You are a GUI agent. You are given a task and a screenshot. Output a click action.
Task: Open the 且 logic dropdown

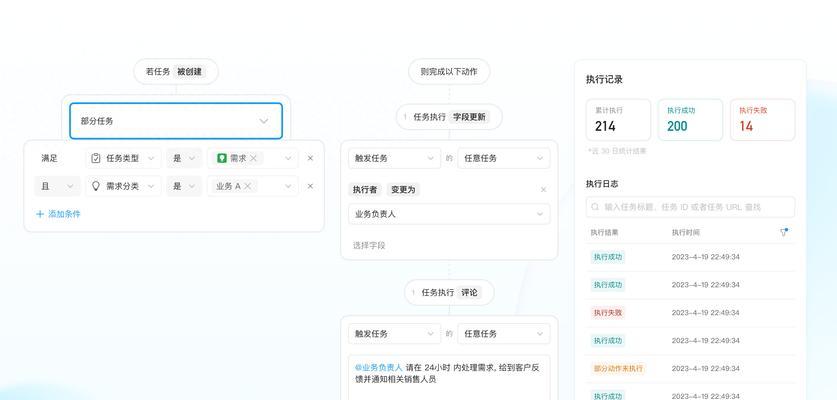(57, 186)
